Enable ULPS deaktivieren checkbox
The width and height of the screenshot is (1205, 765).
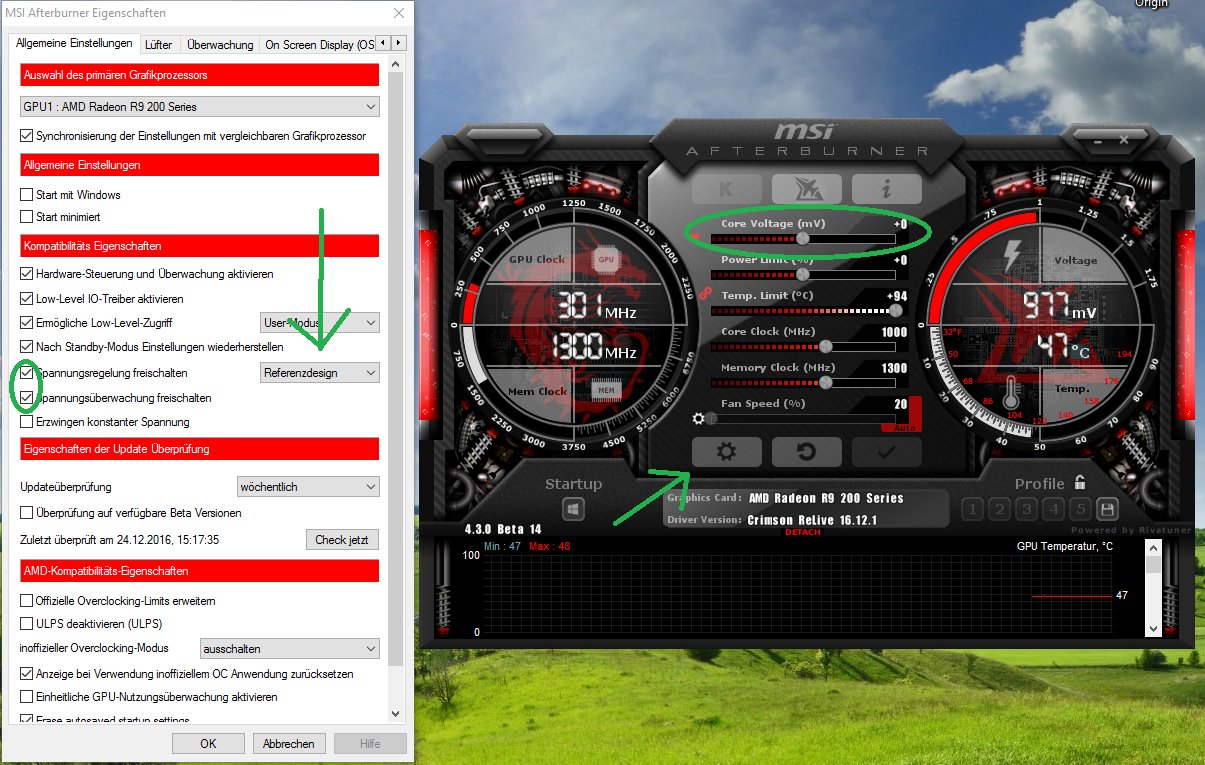click(27, 624)
